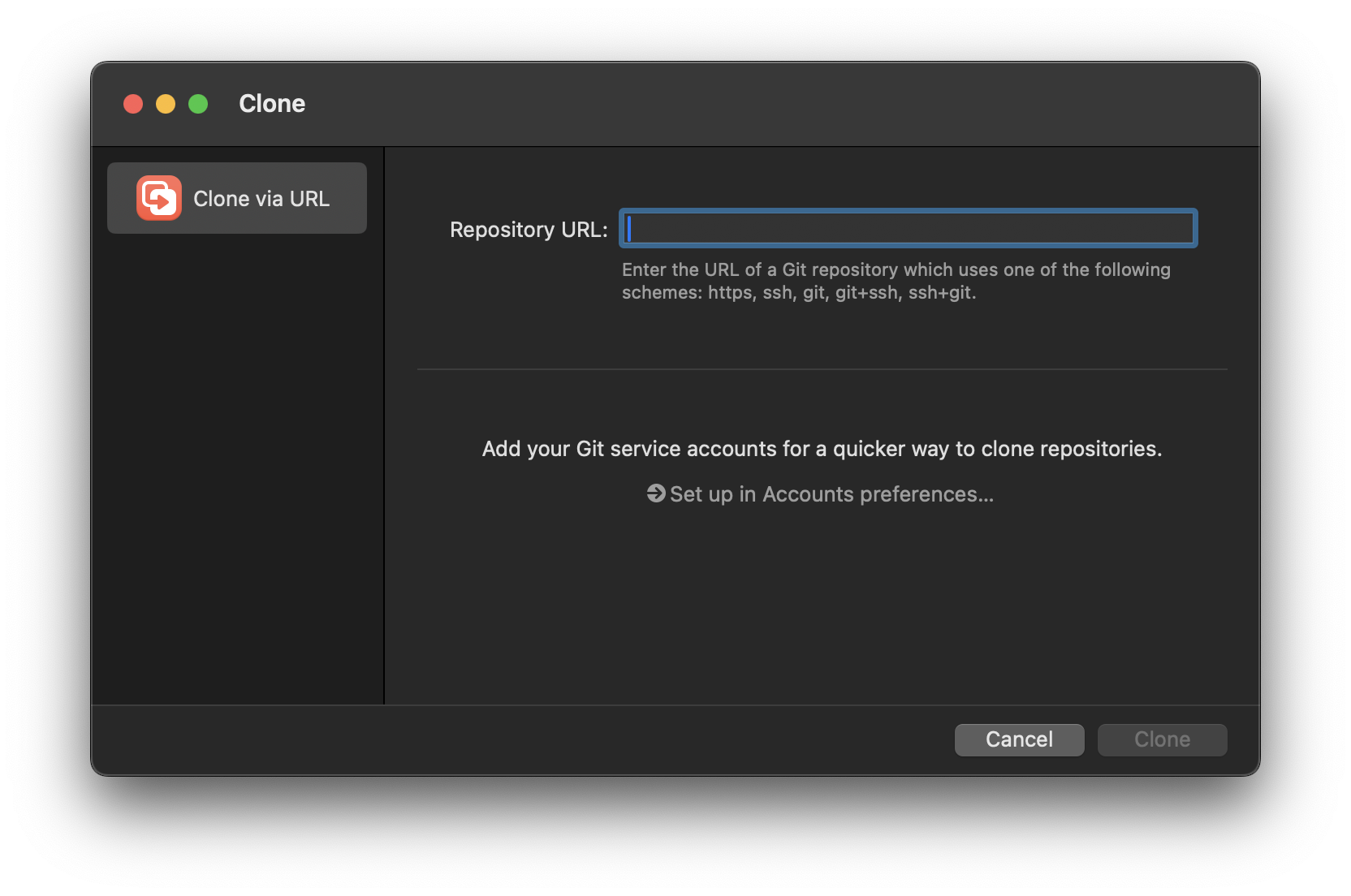
Task: Click the arrow icon beside Set up in Accounts
Action: [x=656, y=493]
